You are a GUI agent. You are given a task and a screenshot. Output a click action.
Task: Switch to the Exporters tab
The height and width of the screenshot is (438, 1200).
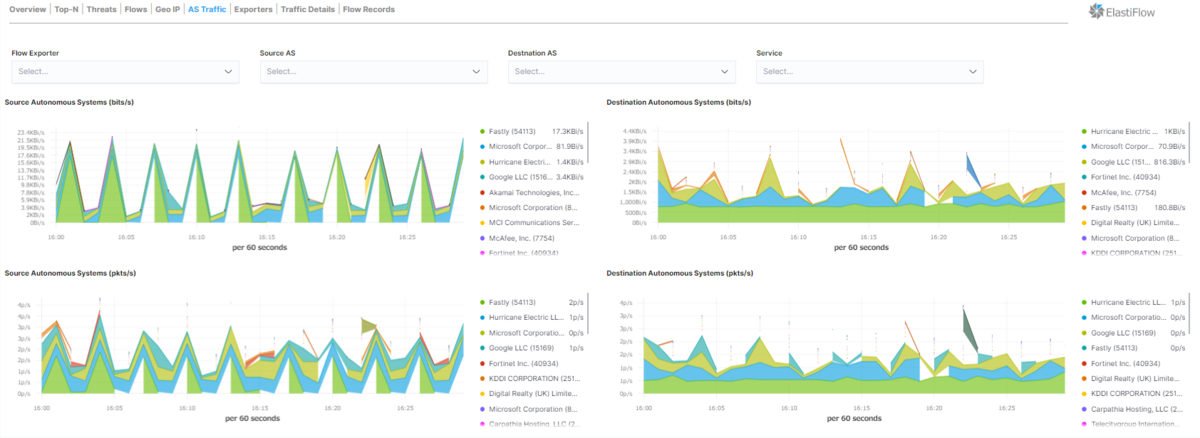(x=253, y=9)
